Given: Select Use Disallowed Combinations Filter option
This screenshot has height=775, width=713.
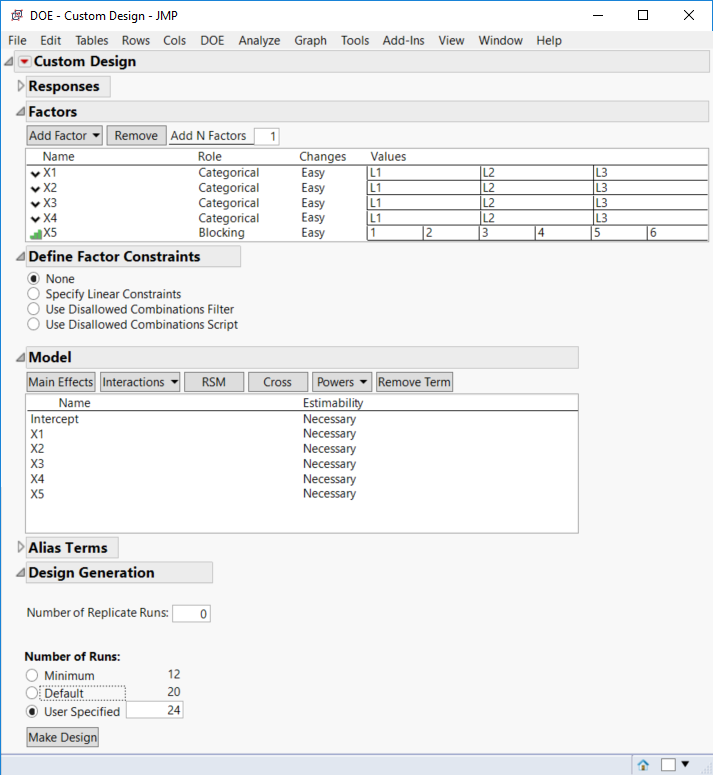Looking at the screenshot, I should point(33,309).
